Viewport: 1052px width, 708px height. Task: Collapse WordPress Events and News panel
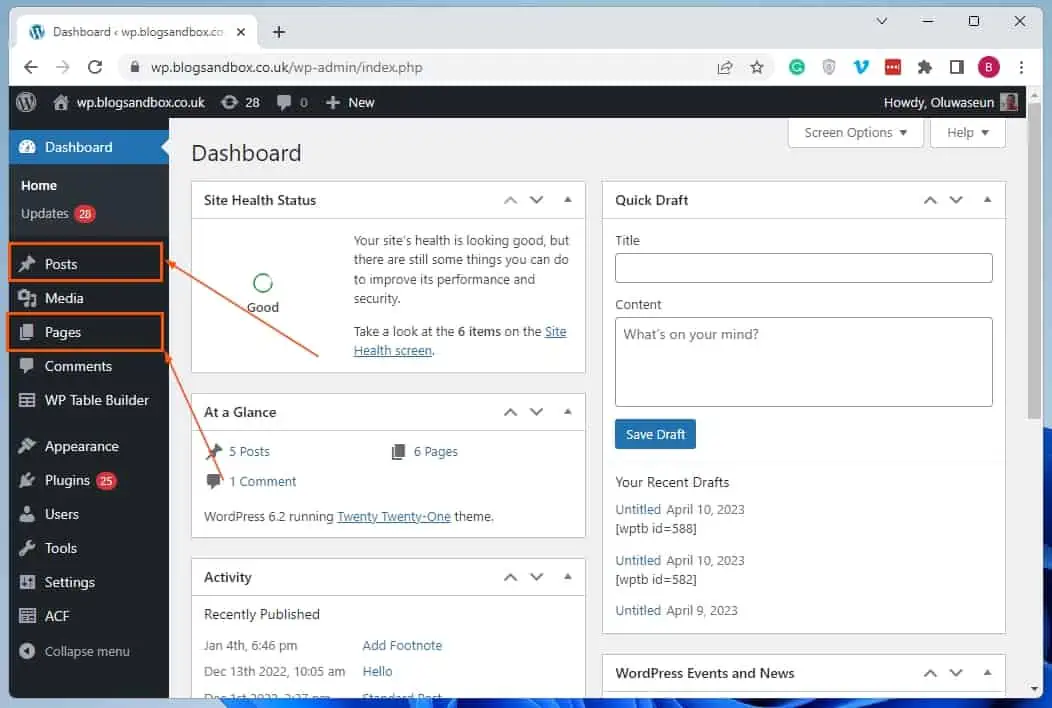(x=987, y=673)
